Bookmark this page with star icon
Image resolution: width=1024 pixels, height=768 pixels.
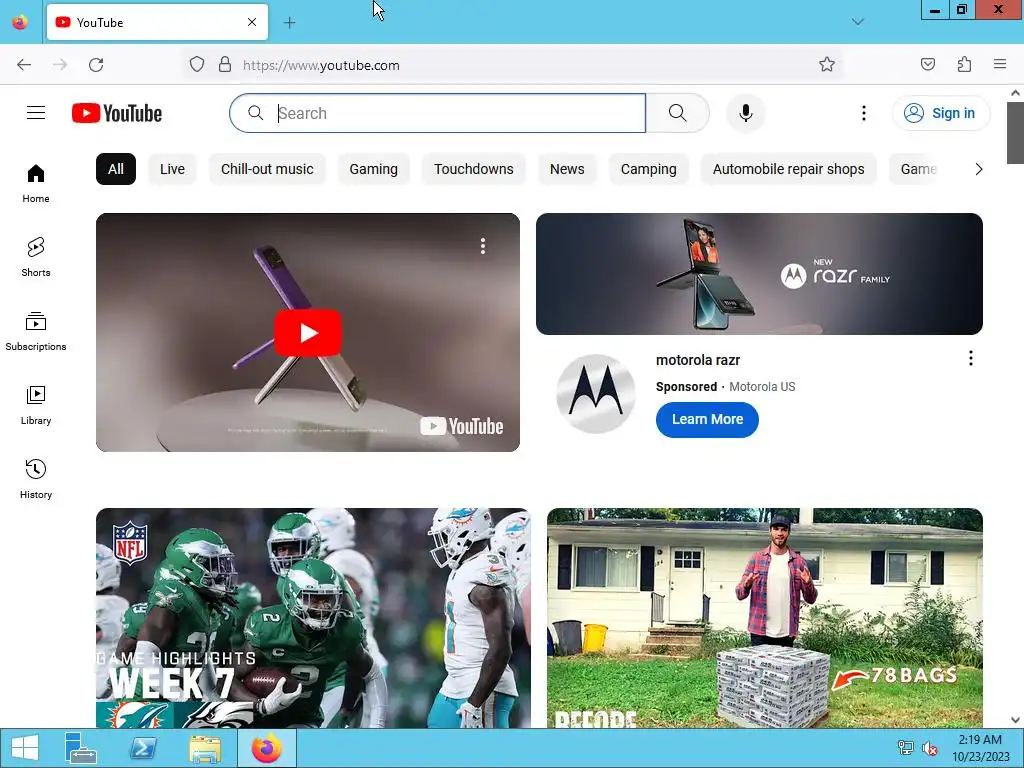coord(827,65)
